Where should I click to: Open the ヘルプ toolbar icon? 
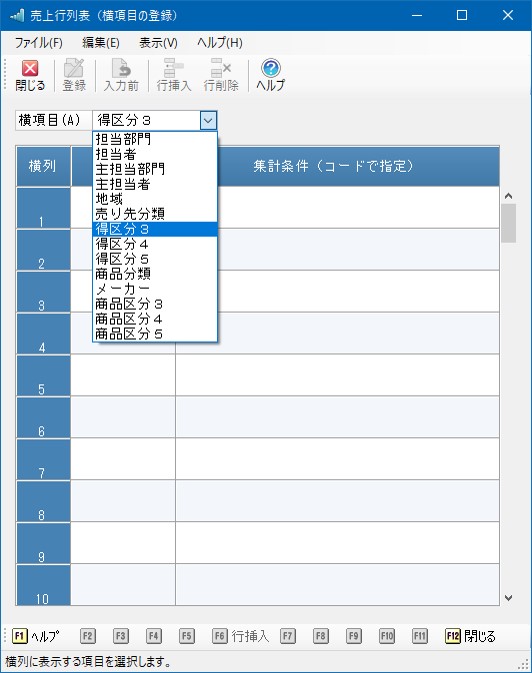point(270,75)
